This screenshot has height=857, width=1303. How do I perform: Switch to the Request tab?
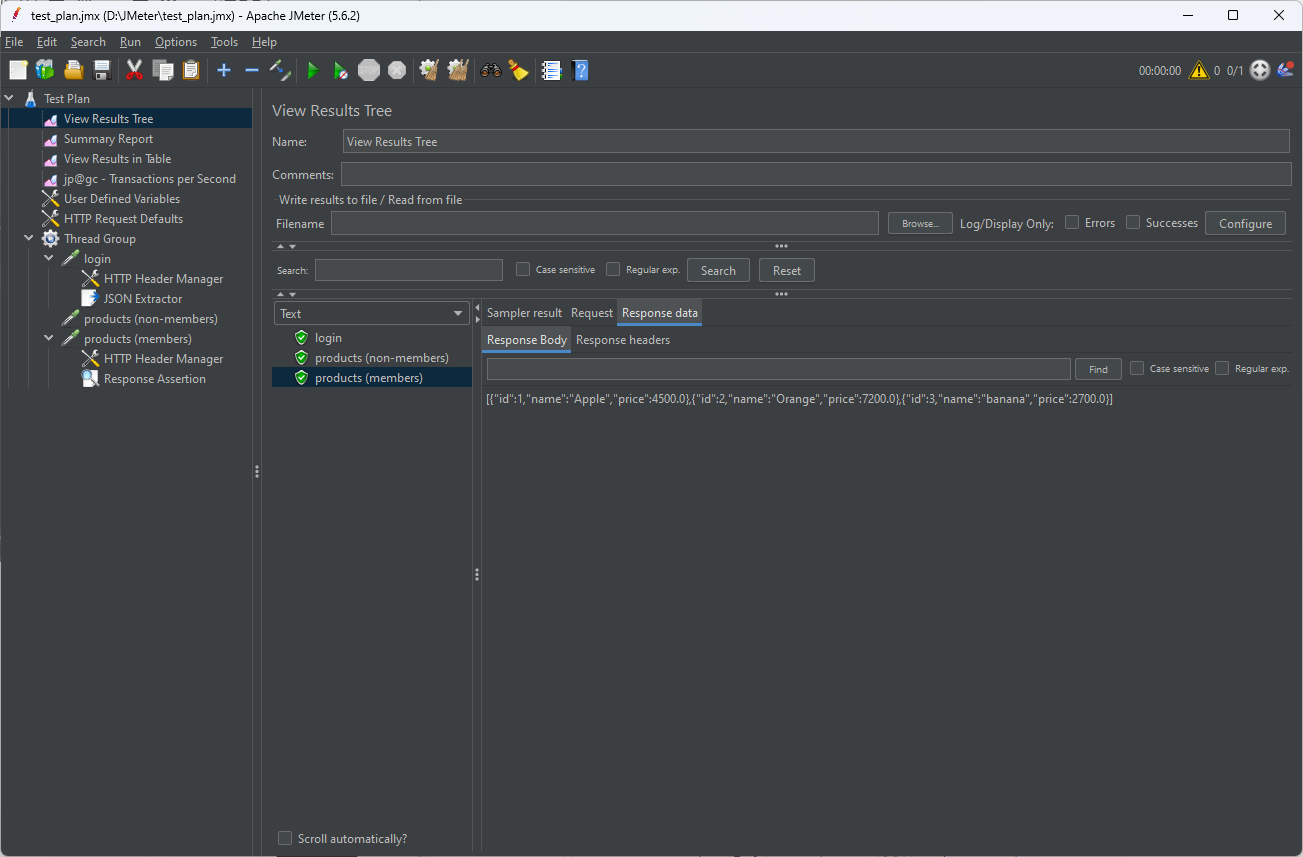[592, 313]
